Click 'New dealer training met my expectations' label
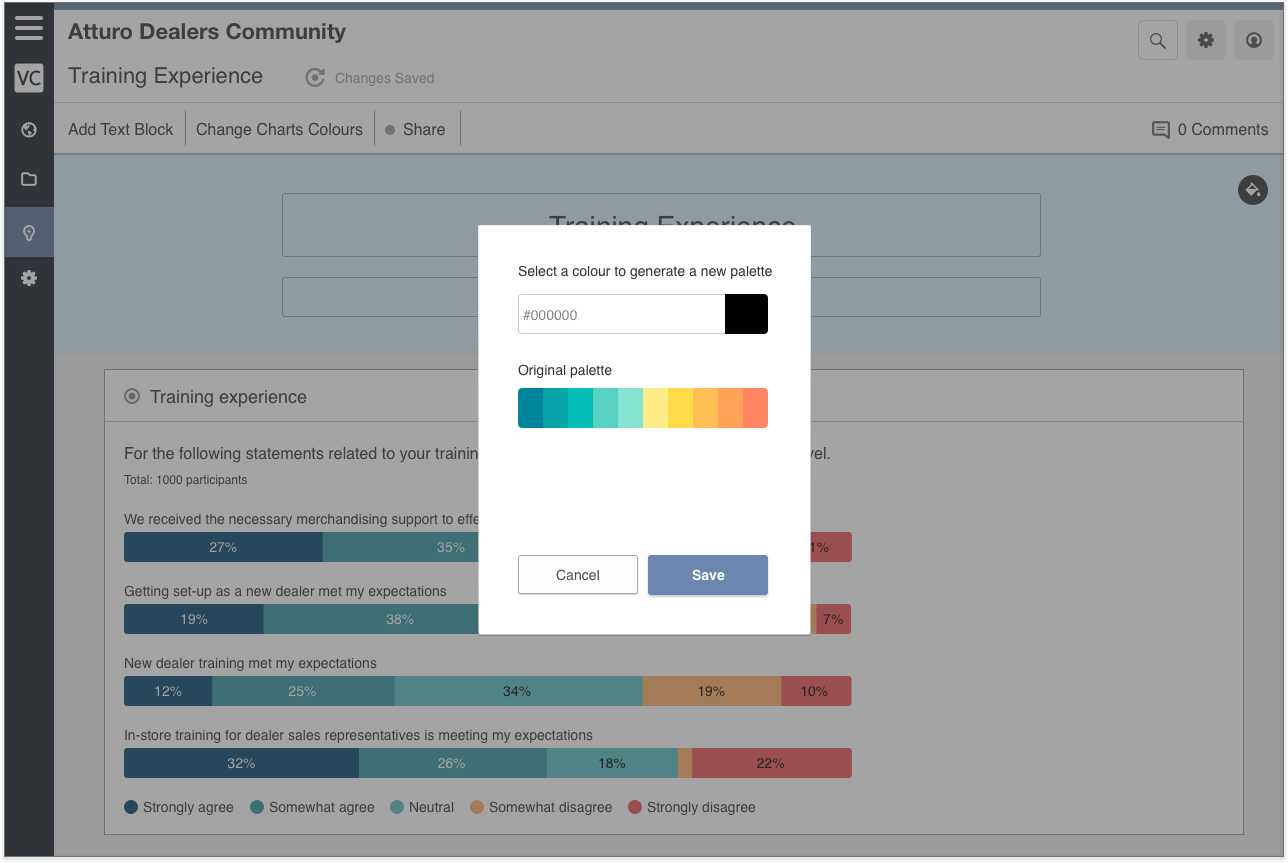The height and width of the screenshot is (863, 1288). click(250, 663)
